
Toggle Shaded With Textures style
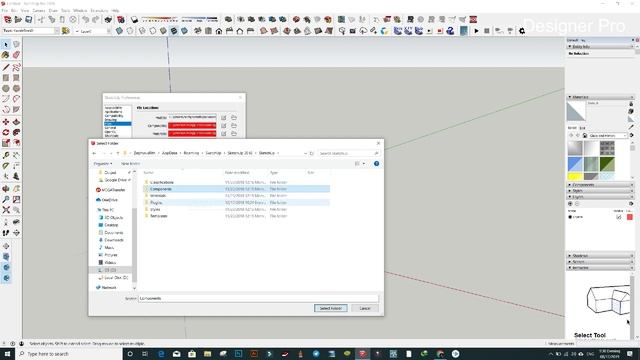tap(174, 31)
